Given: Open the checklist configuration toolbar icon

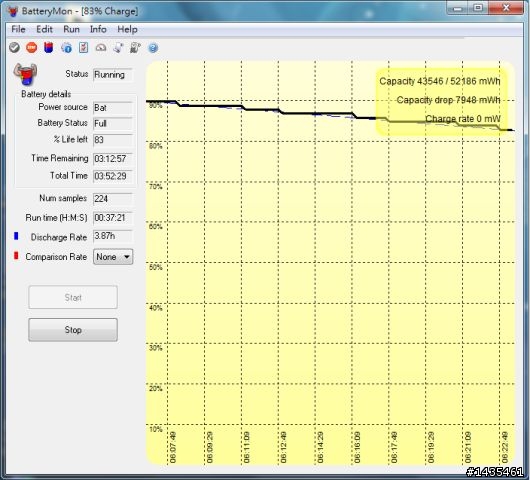Looking at the screenshot, I should [x=83, y=48].
